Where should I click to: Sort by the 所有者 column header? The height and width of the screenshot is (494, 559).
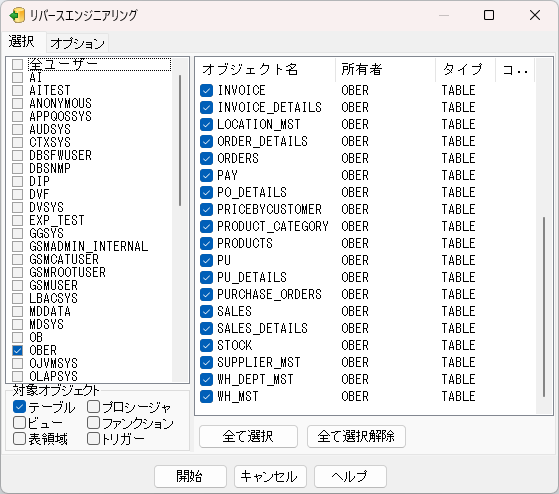point(386,70)
